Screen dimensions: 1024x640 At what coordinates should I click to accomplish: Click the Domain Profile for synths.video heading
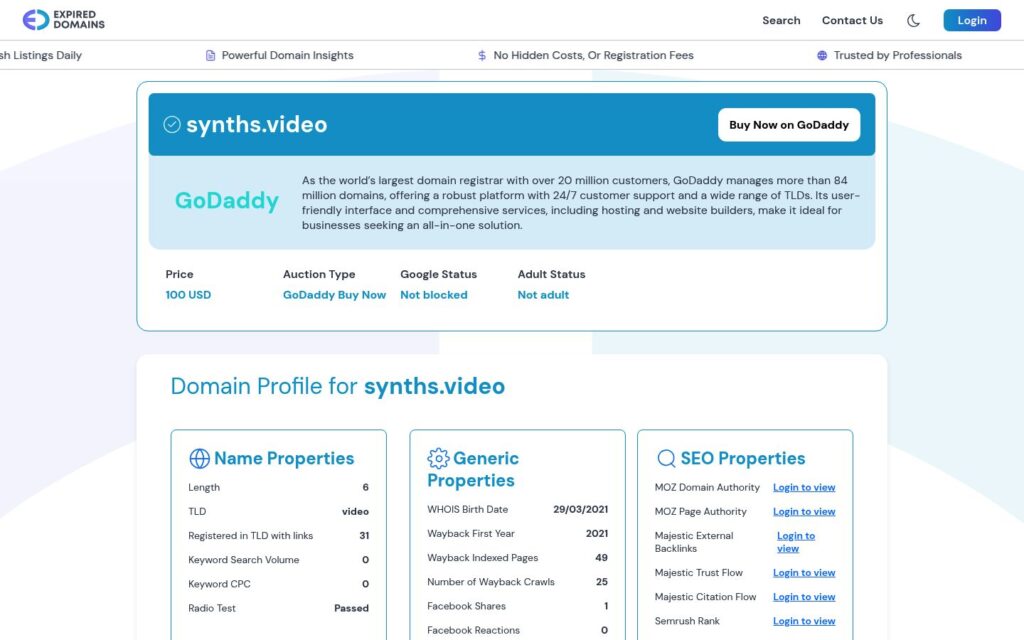(x=338, y=386)
